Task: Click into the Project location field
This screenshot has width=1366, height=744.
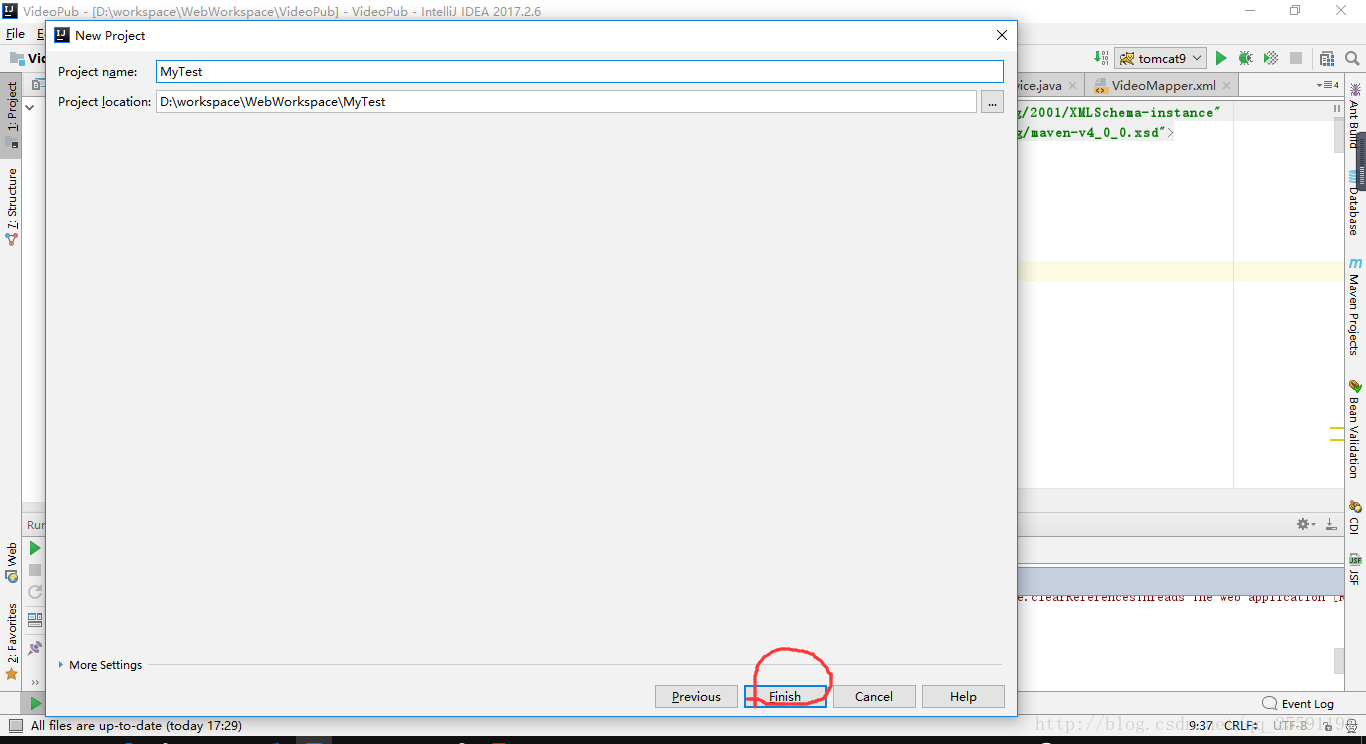Action: (566, 102)
